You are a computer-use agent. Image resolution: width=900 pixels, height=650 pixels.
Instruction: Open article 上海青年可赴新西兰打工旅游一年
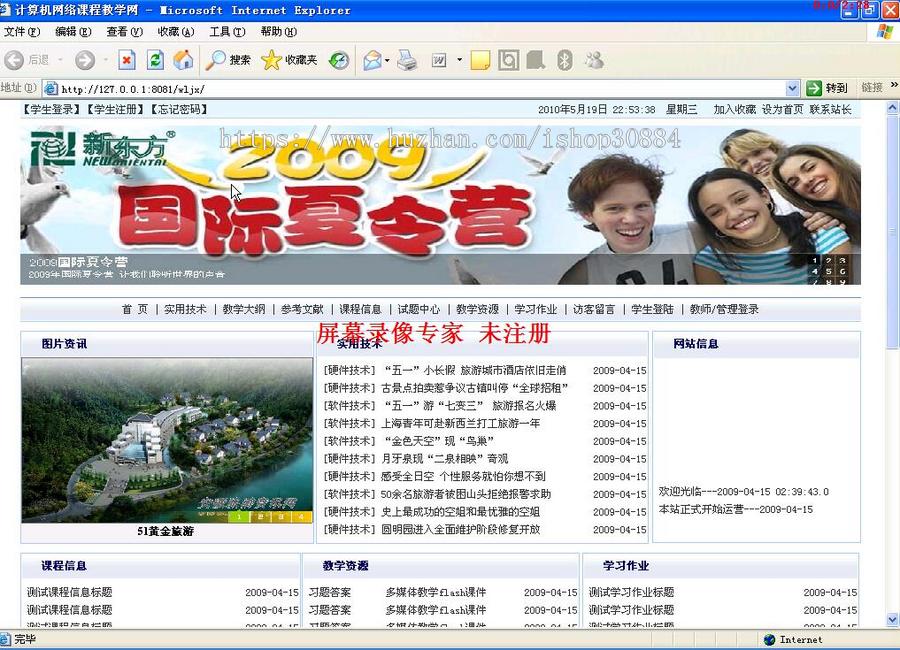461,423
